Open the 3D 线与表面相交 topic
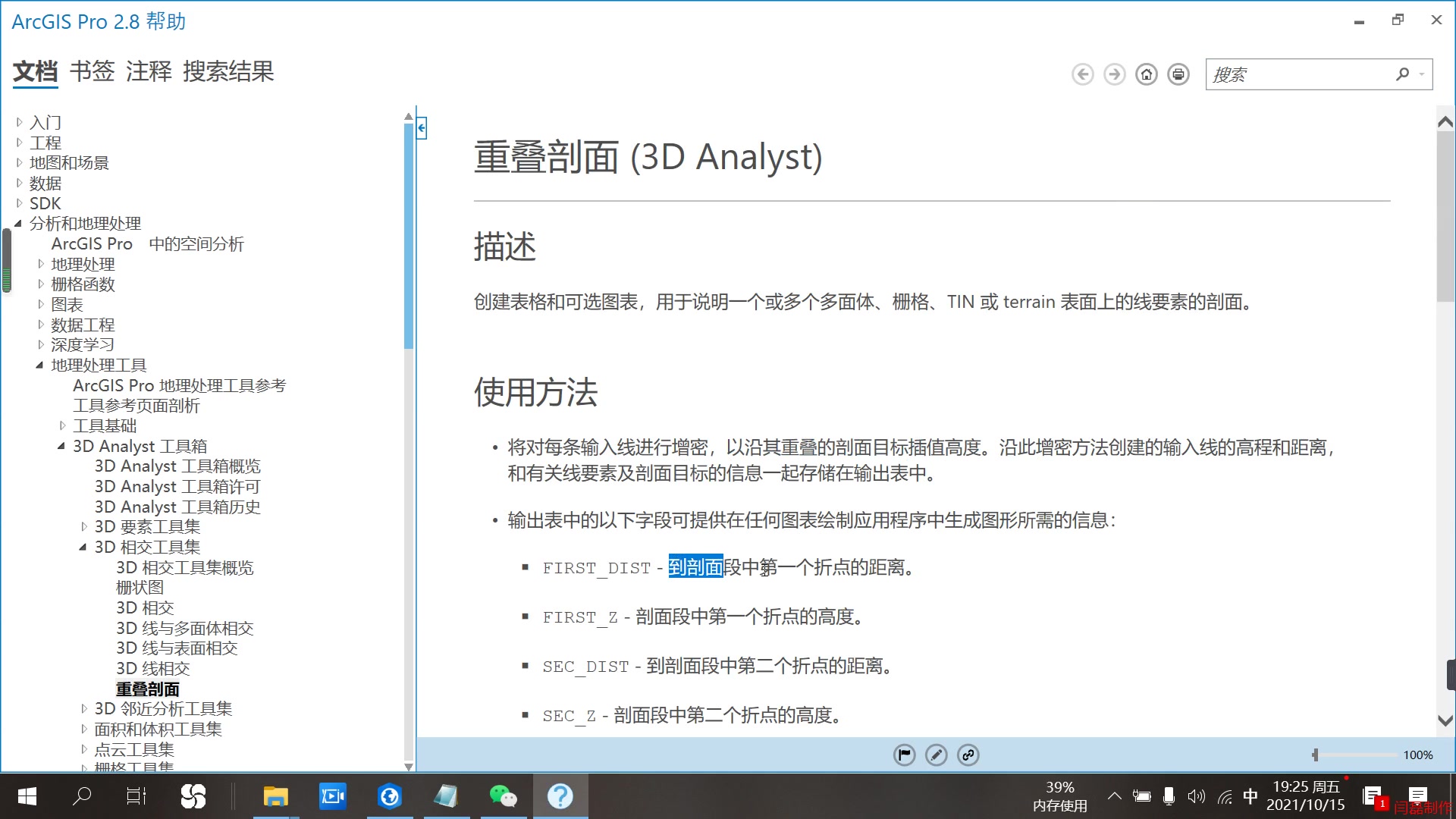This screenshot has width=1456, height=819. click(x=176, y=648)
